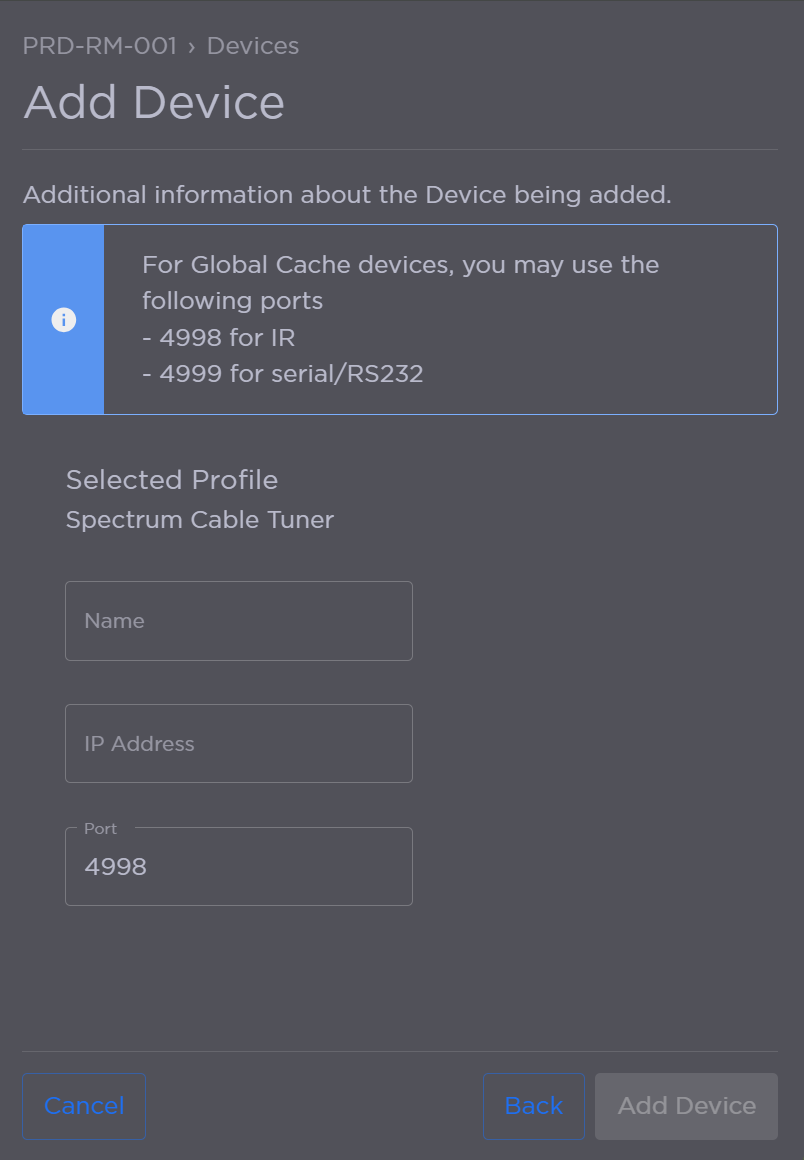Click the Selected Profile heading
This screenshot has width=804, height=1160.
point(171,480)
